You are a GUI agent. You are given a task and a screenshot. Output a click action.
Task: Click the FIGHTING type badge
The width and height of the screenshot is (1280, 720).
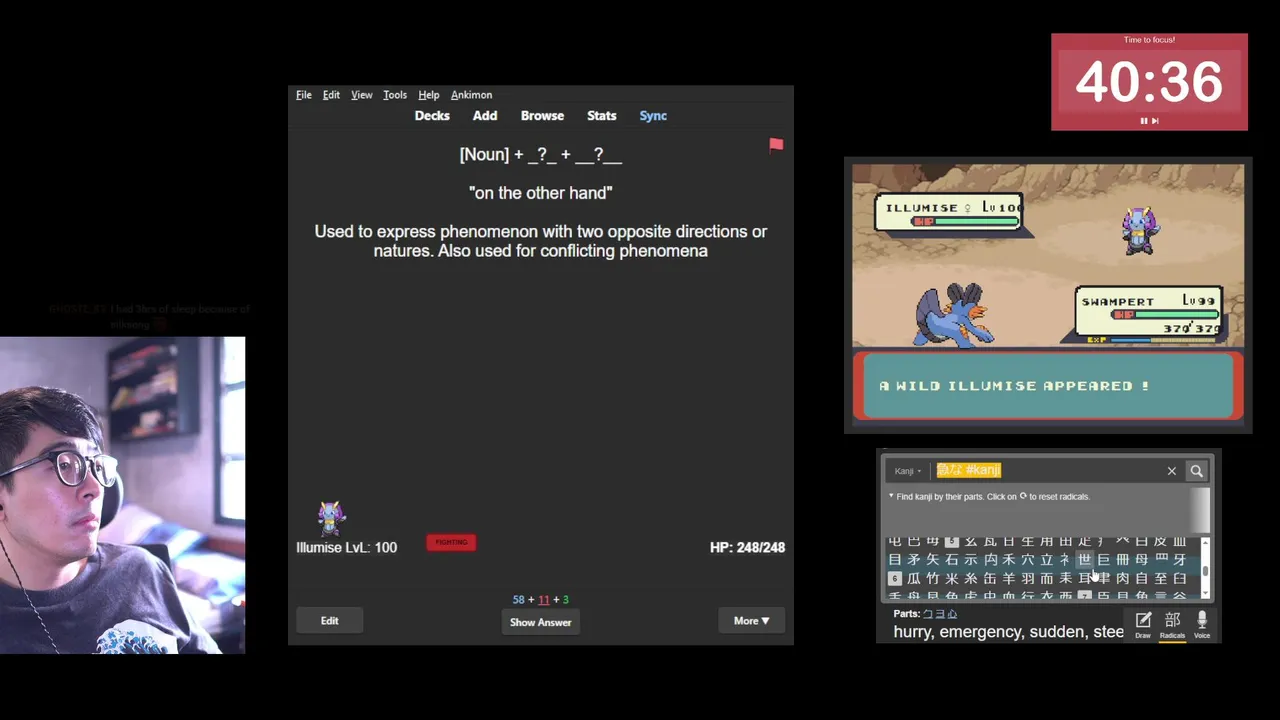point(451,542)
